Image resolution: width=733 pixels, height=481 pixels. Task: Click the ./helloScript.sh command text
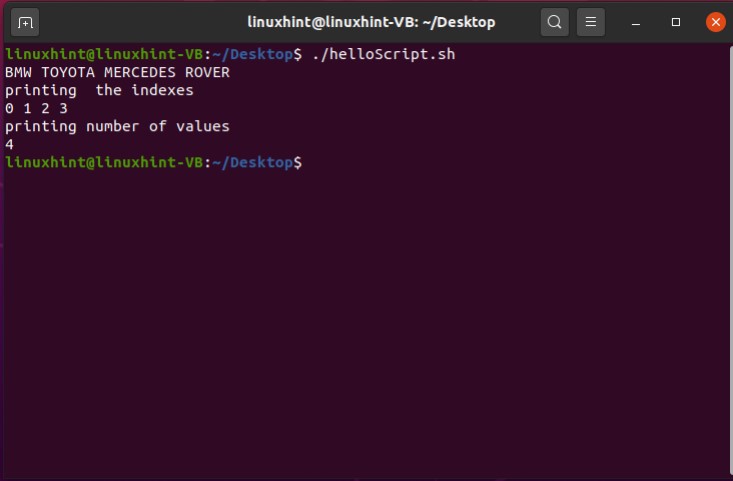[x=384, y=54]
